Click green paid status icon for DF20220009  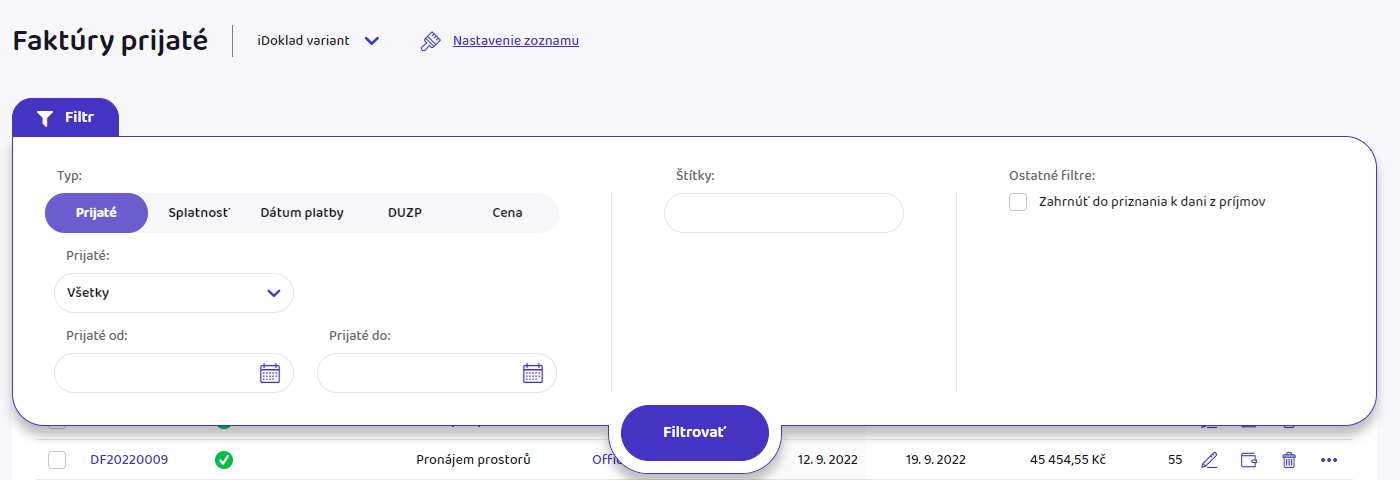tap(224, 460)
